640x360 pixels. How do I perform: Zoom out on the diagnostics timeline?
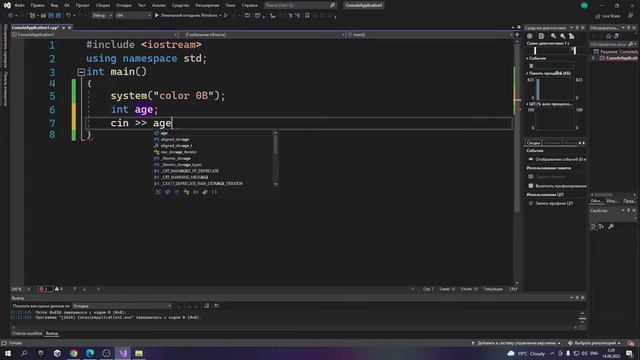click(562, 36)
